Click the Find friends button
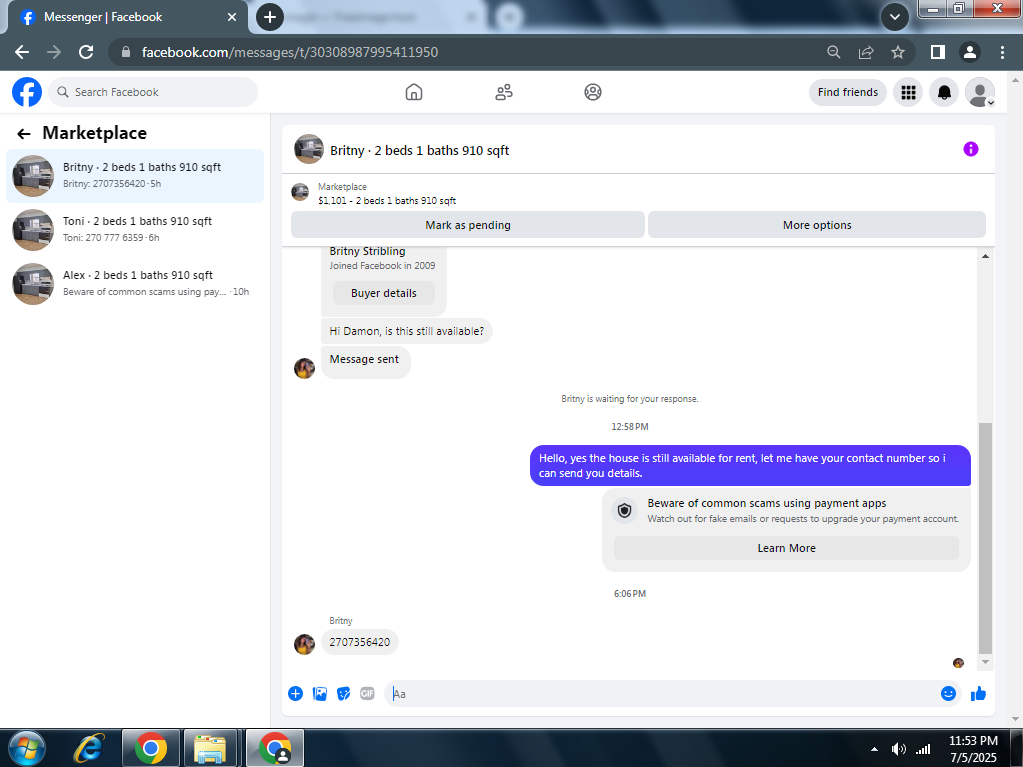 click(x=847, y=92)
